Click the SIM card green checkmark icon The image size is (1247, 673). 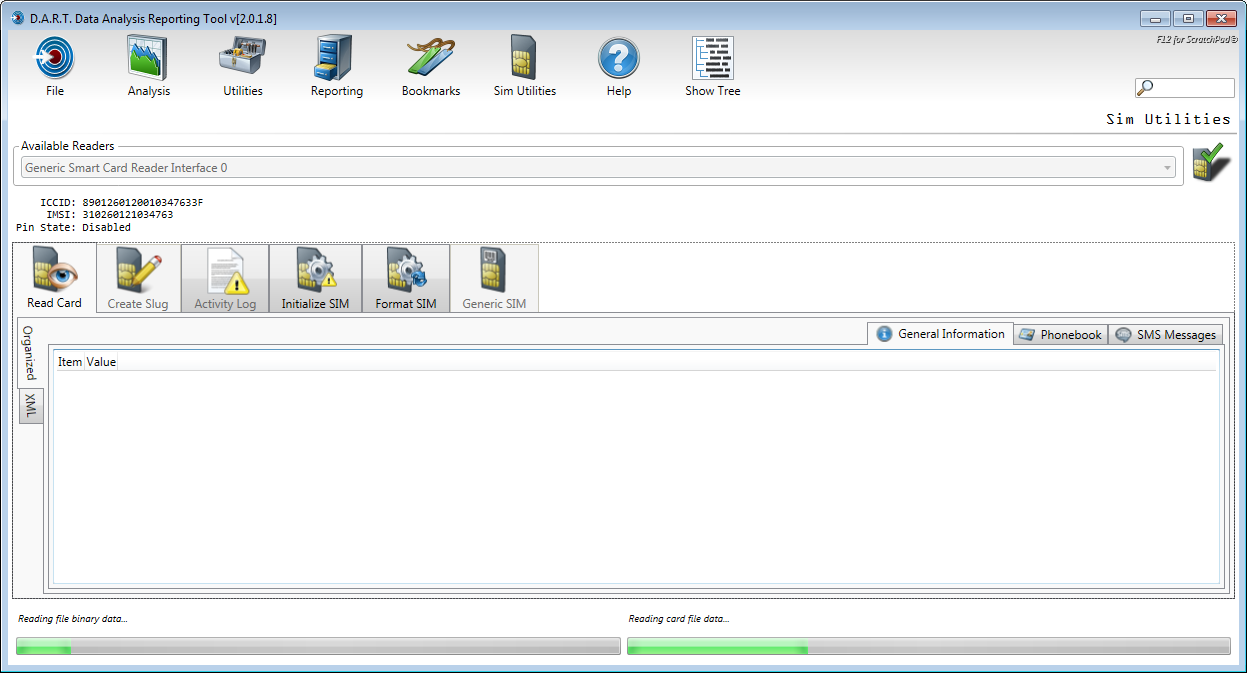1211,164
